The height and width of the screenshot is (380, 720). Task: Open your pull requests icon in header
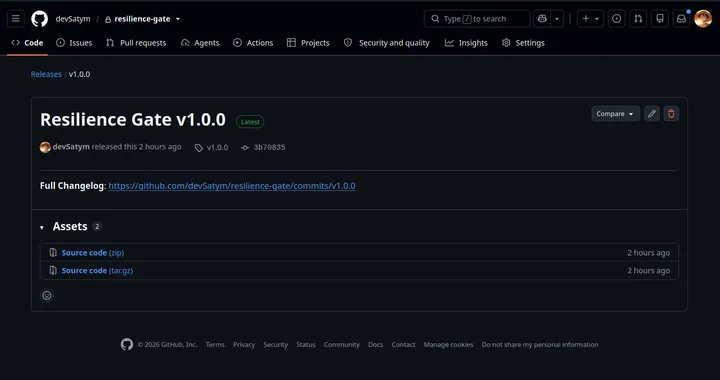tap(638, 19)
